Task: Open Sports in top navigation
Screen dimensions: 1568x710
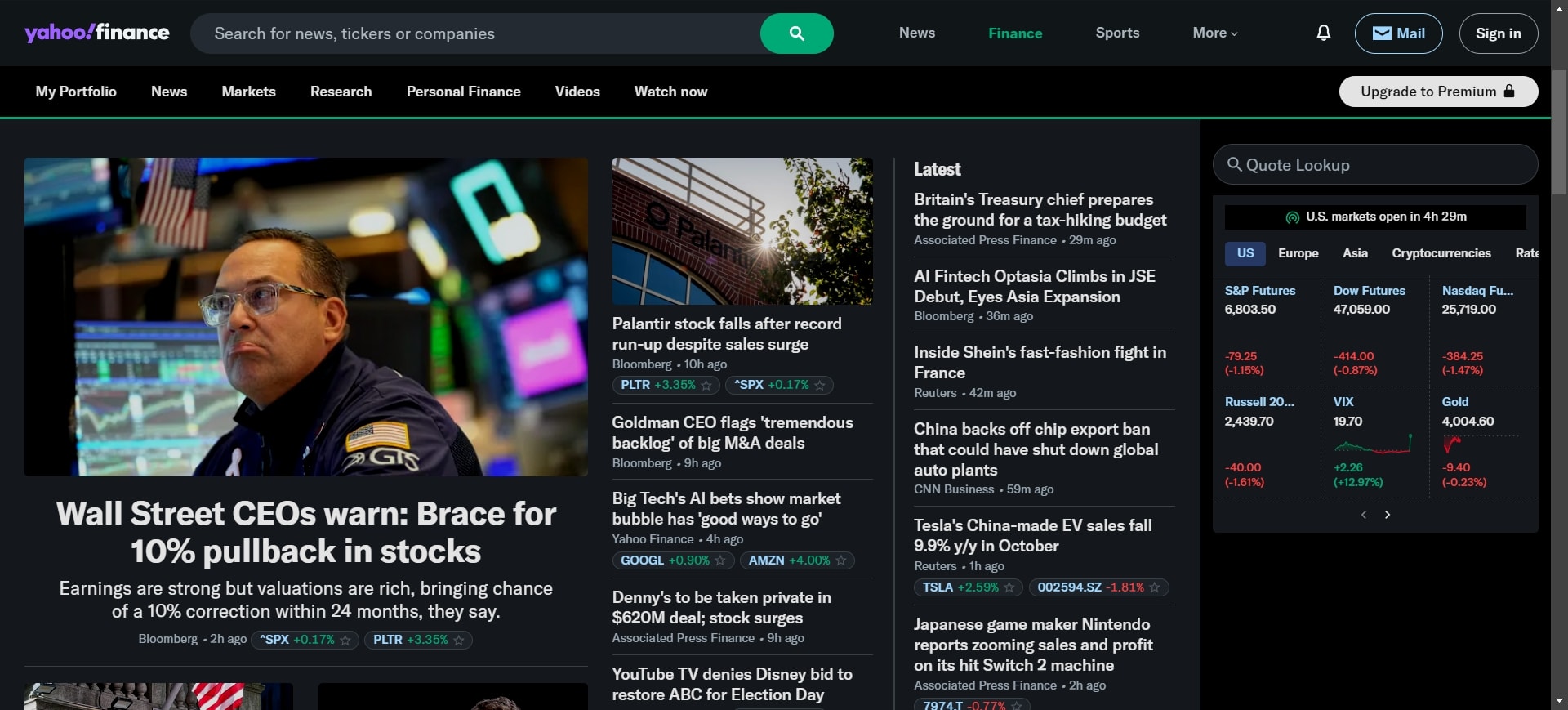Action: [1117, 33]
